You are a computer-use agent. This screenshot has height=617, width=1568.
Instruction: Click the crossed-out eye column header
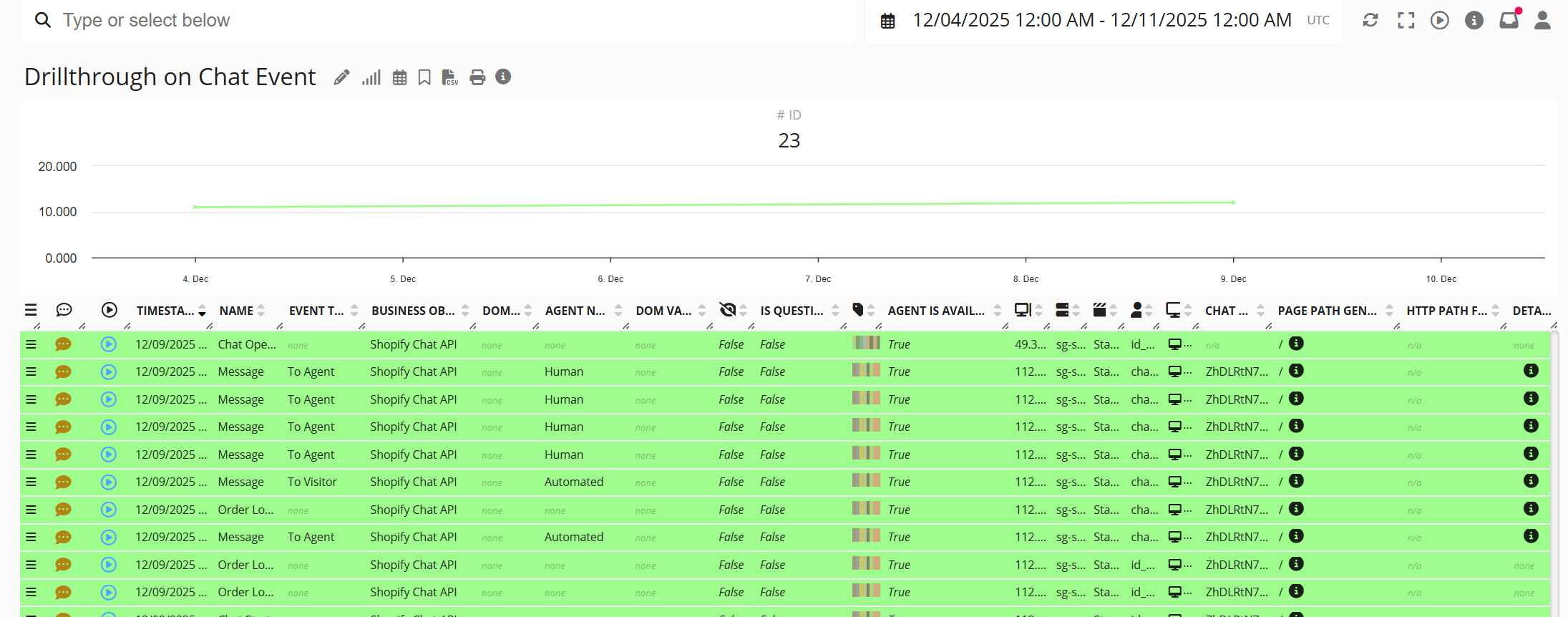click(x=728, y=310)
